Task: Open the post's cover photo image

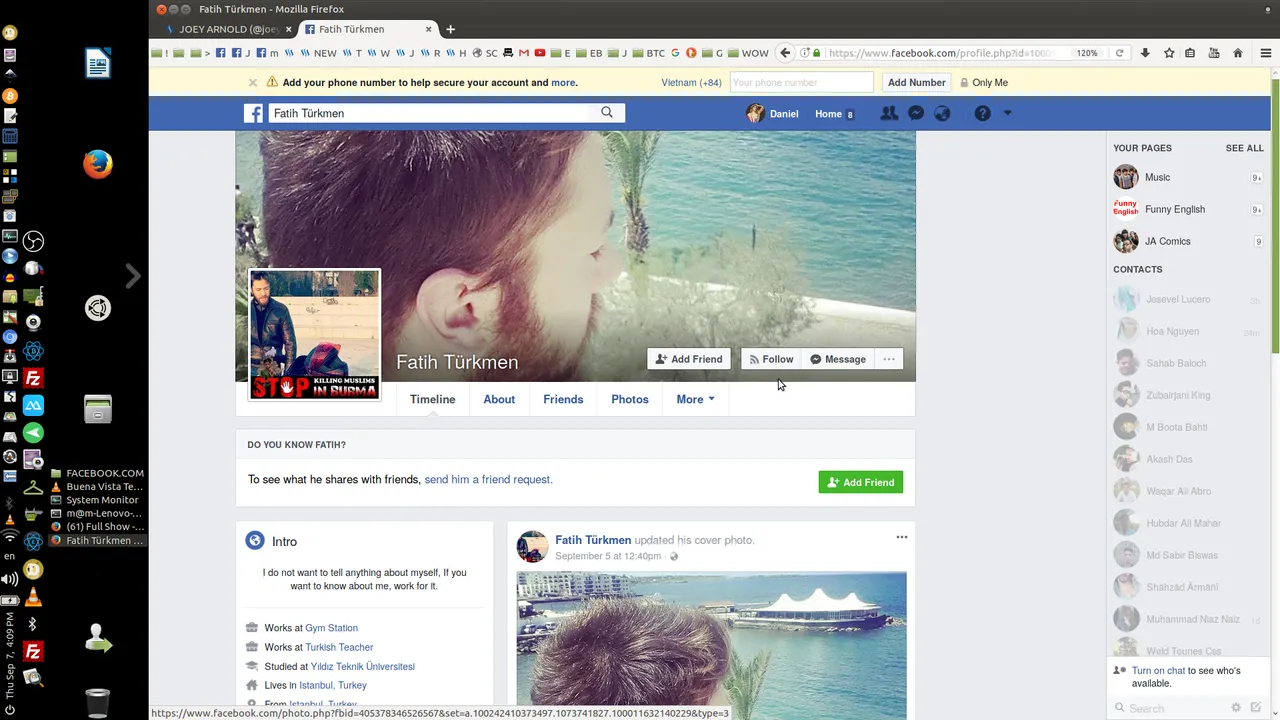Action: coord(711,645)
